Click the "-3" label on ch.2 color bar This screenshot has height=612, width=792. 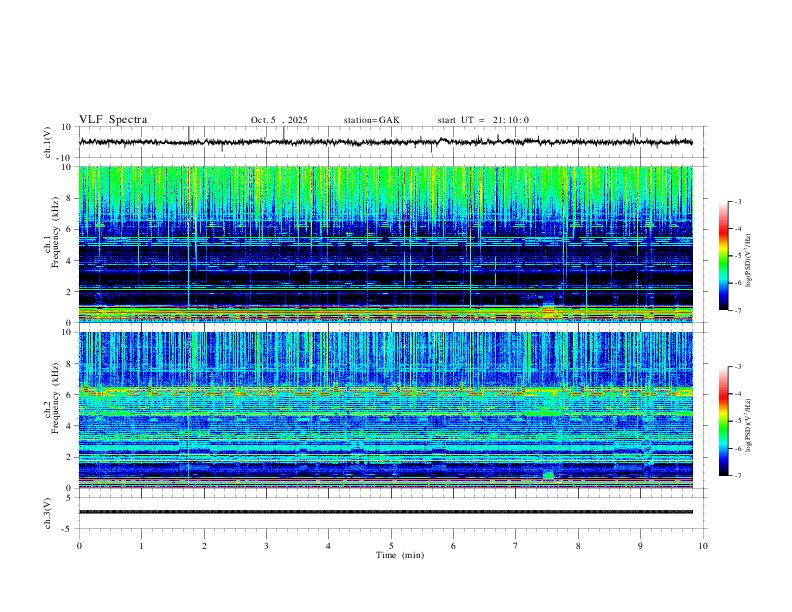point(738,367)
